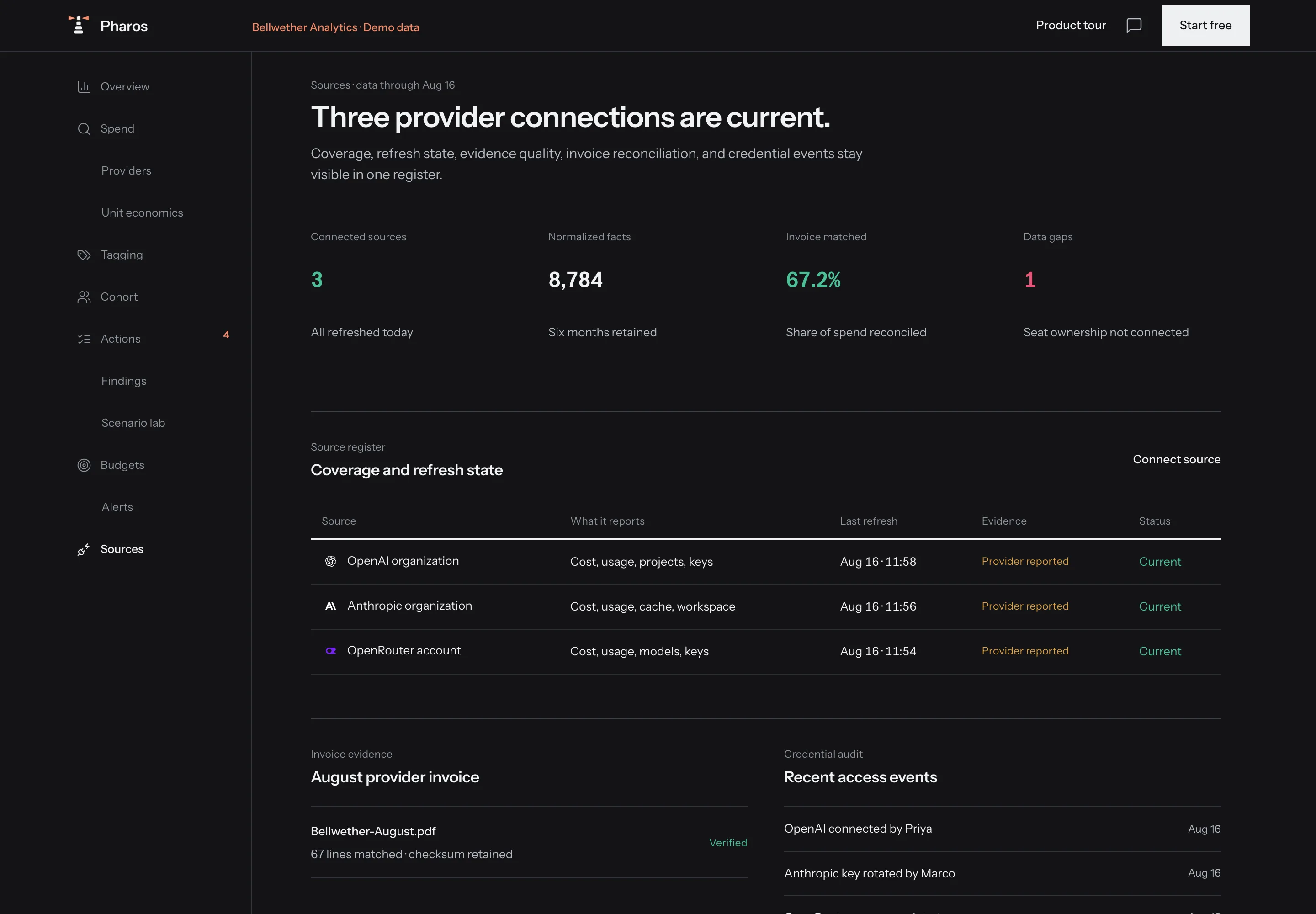The image size is (1316, 914).
Task: Select the Anthropic organization row name
Action: click(409, 606)
